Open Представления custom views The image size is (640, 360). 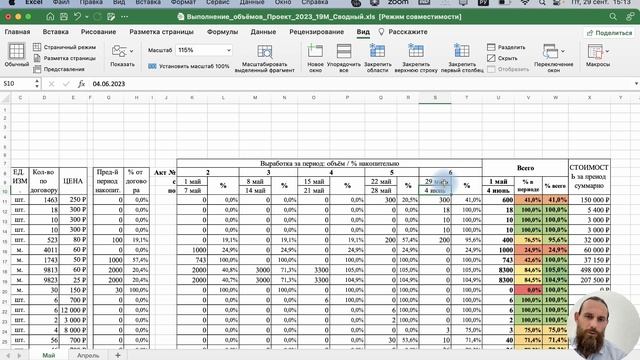59,69
